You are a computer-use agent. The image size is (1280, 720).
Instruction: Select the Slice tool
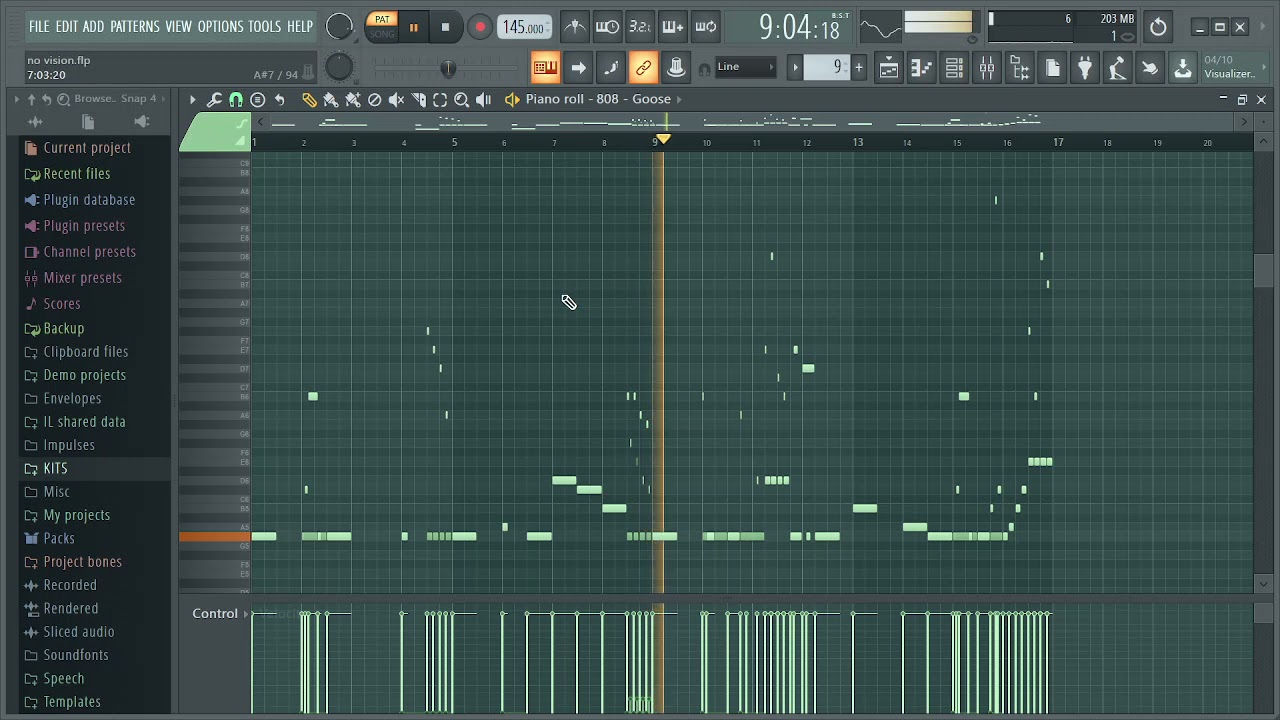click(419, 99)
